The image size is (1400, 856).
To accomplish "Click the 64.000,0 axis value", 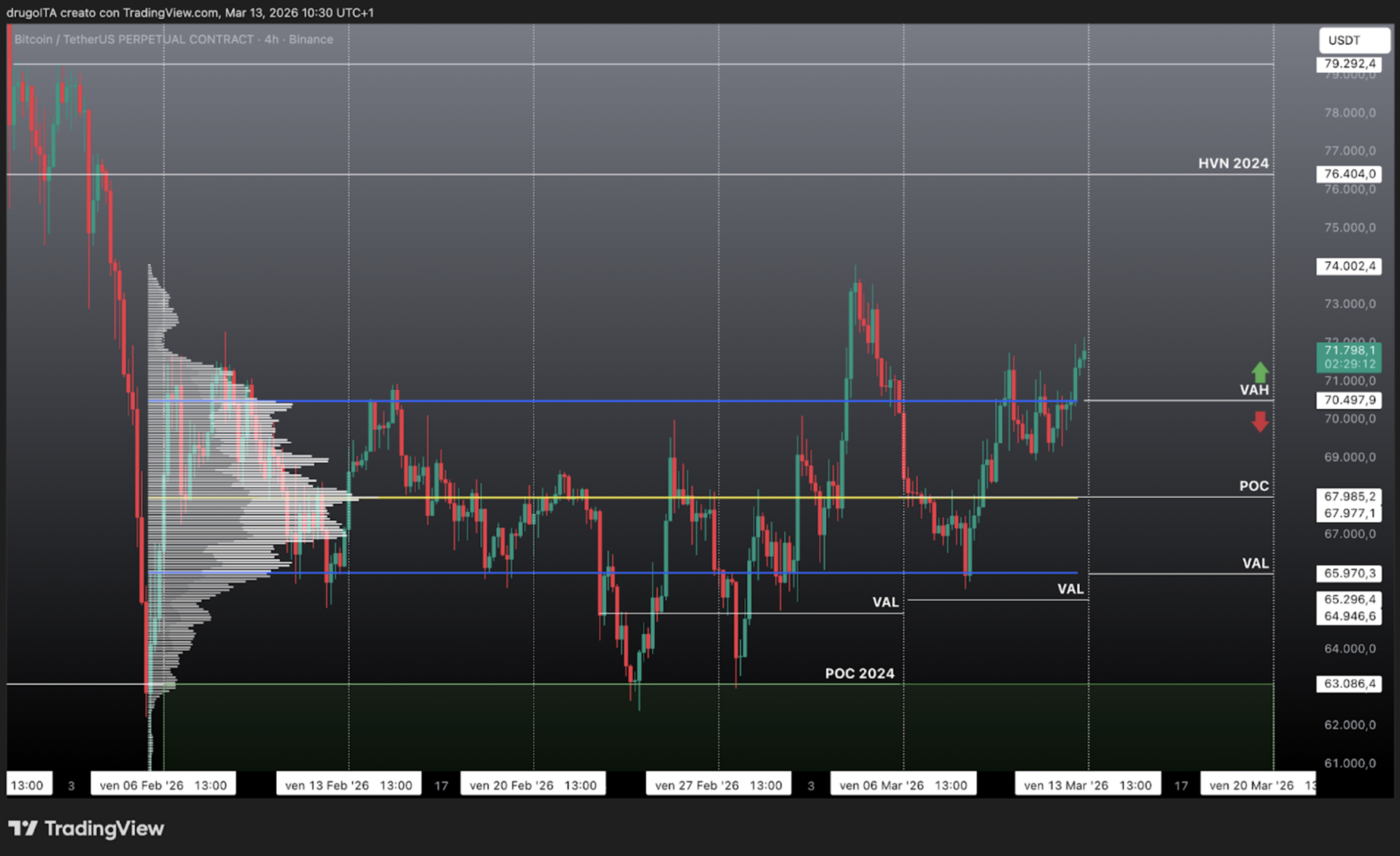I will tap(1350, 649).
